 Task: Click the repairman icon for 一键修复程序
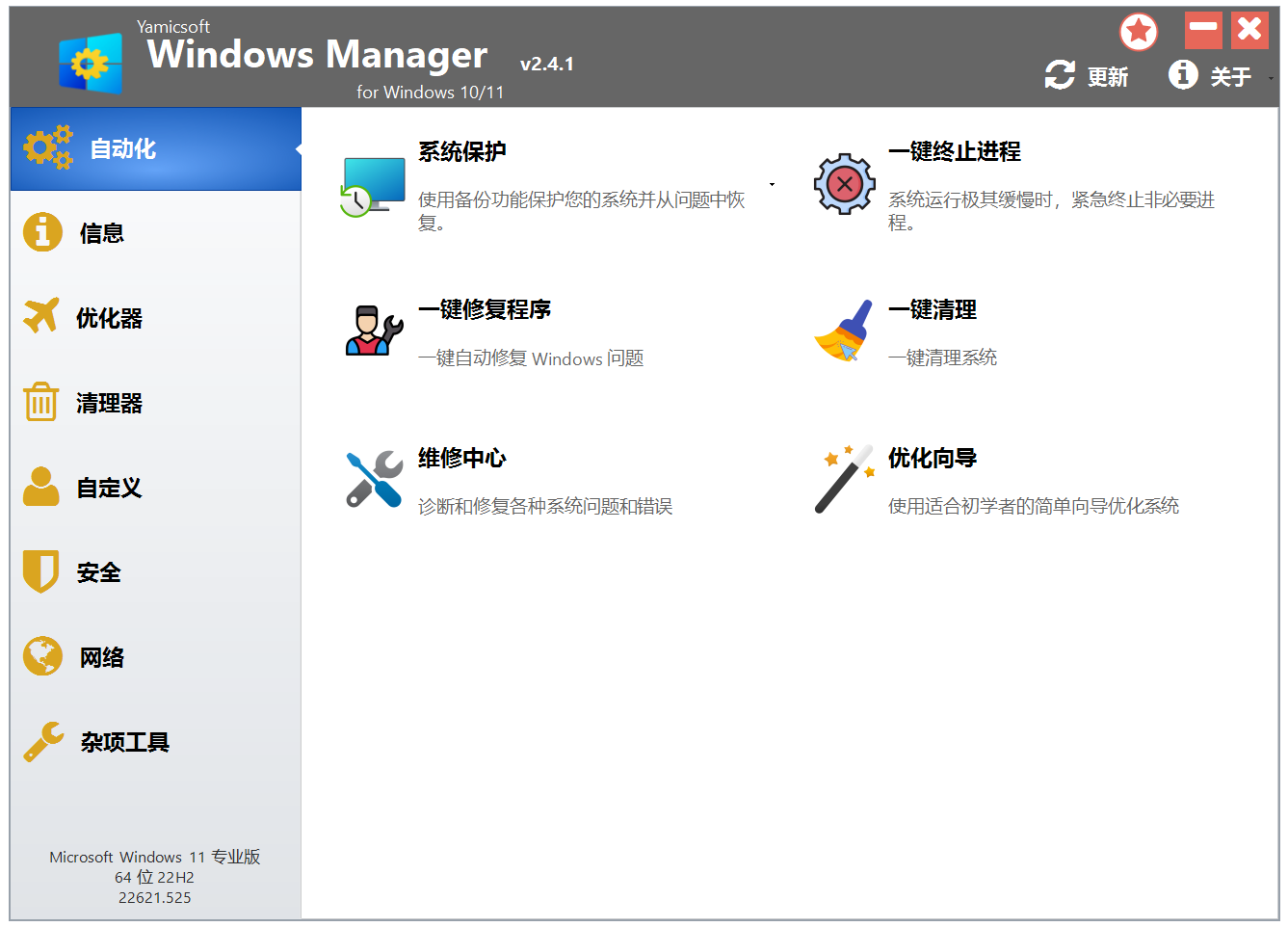[x=374, y=331]
